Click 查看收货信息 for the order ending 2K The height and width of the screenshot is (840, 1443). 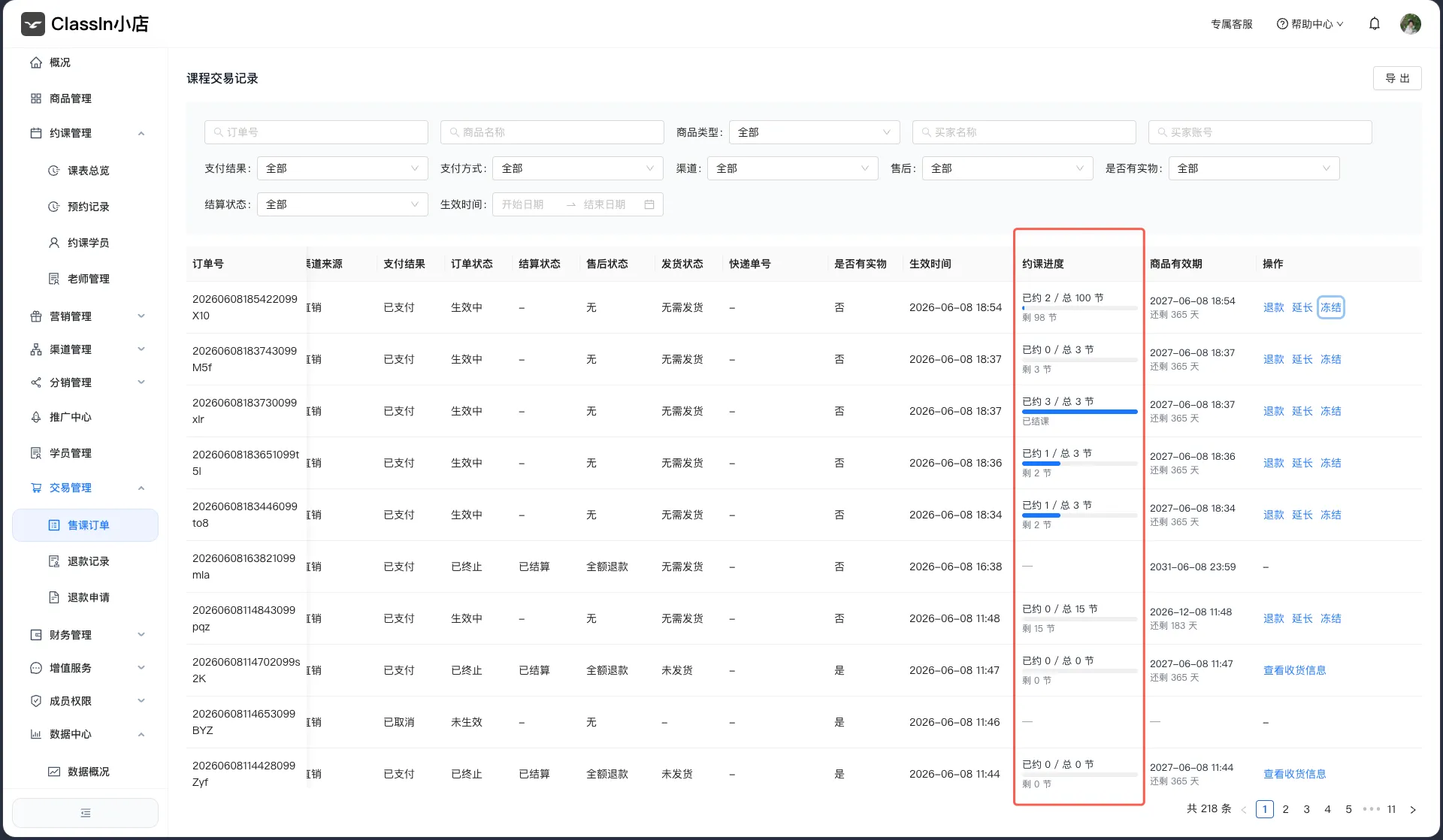[x=1295, y=670]
